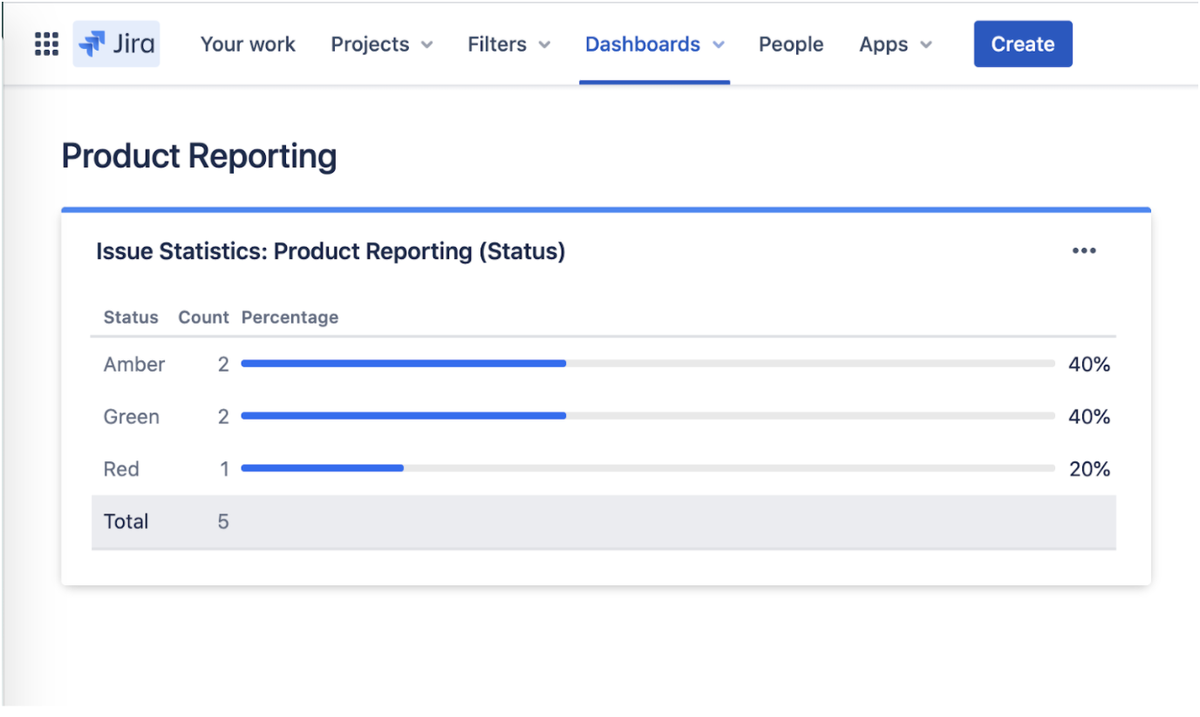Go to the People page
Screen dimensions: 1200x717
pyautogui.click(x=791, y=44)
